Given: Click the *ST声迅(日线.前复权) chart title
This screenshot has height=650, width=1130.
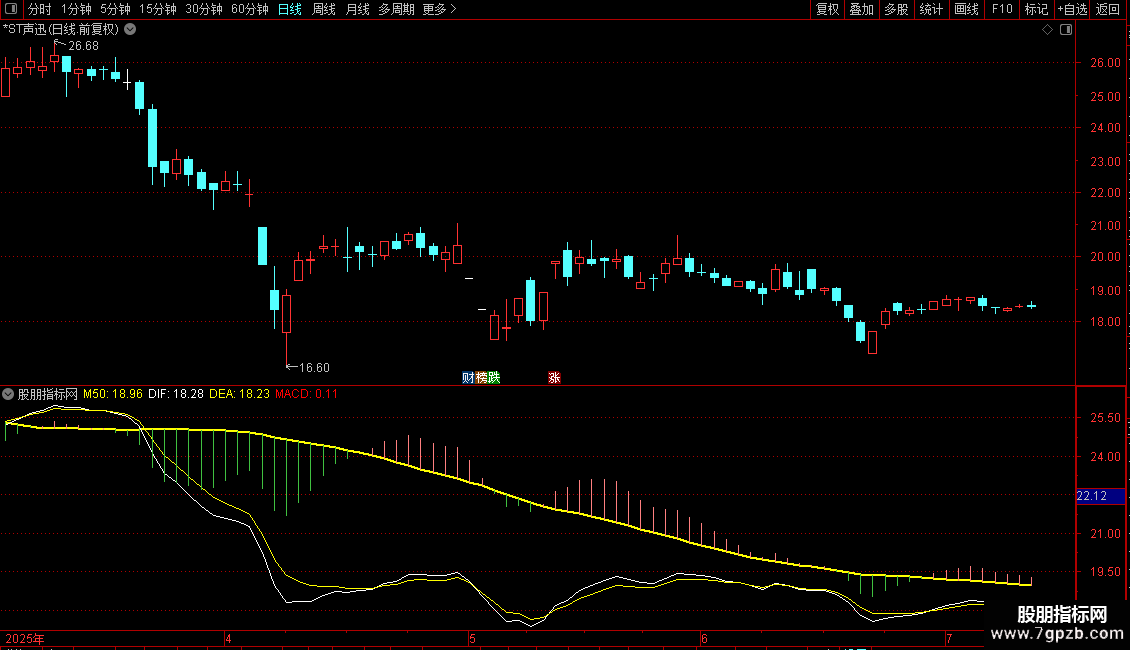Looking at the screenshot, I should (x=61, y=30).
